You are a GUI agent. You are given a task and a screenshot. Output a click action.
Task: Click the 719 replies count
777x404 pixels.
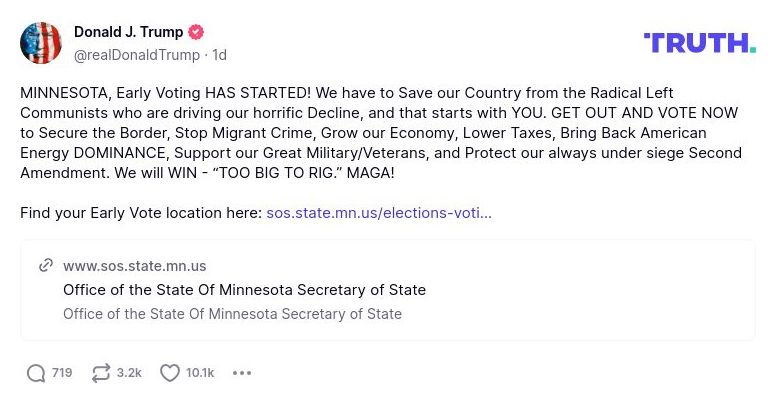click(x=62, y=373)
